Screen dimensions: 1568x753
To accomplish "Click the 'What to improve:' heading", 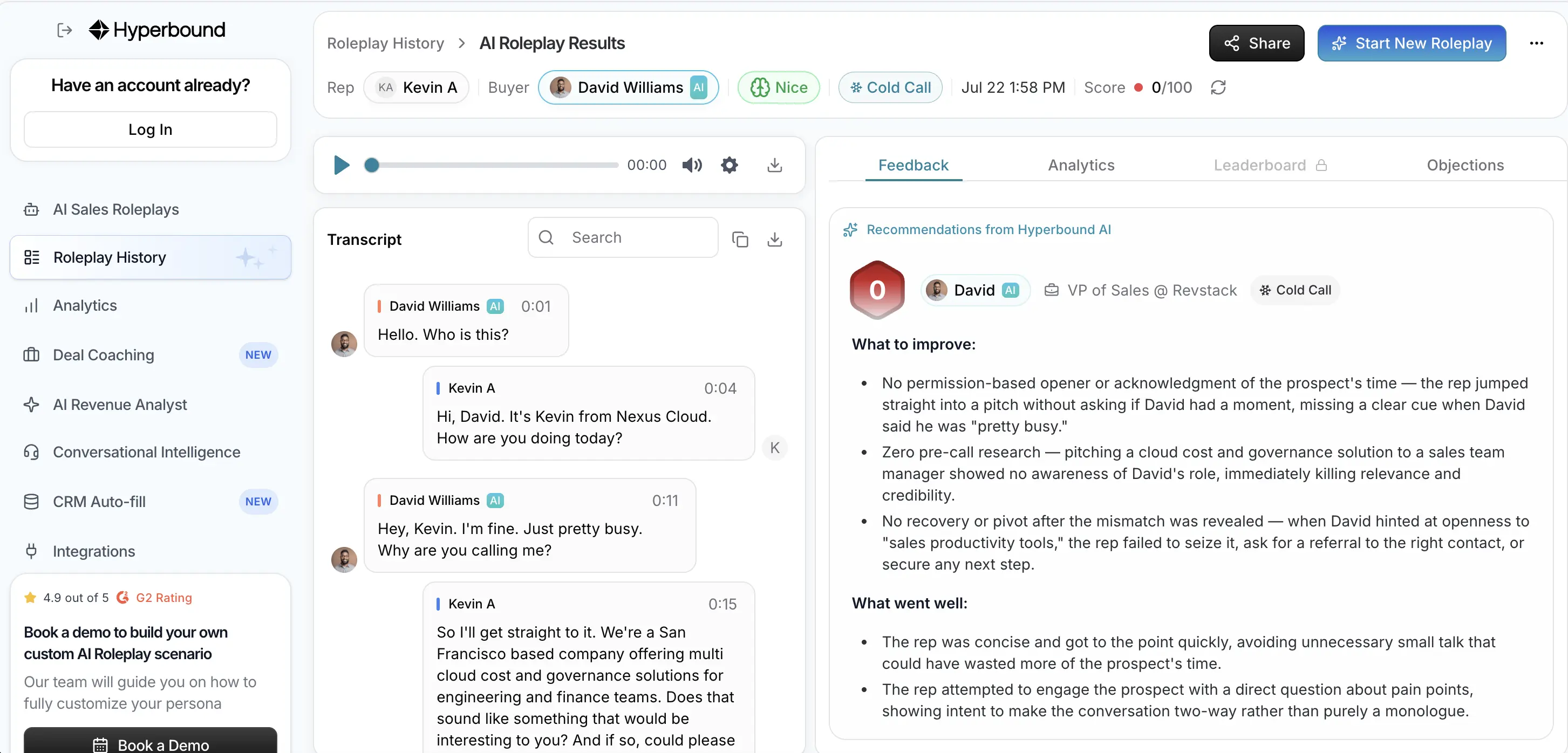I will point(913,344).
